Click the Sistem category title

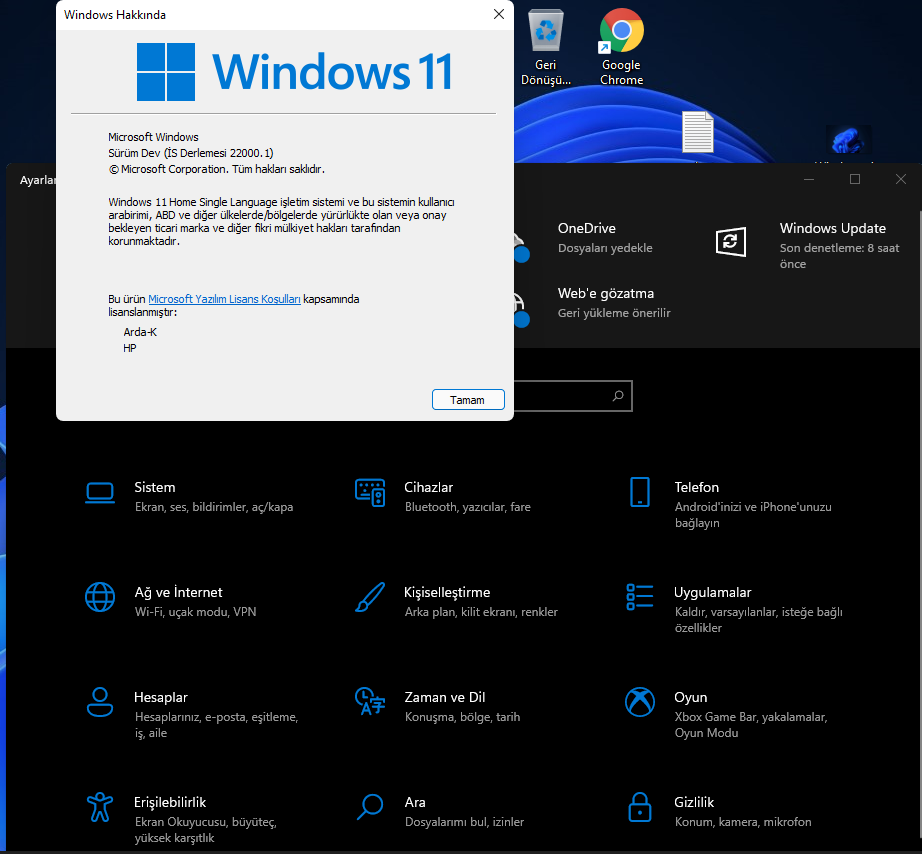(x=155, y=487)
